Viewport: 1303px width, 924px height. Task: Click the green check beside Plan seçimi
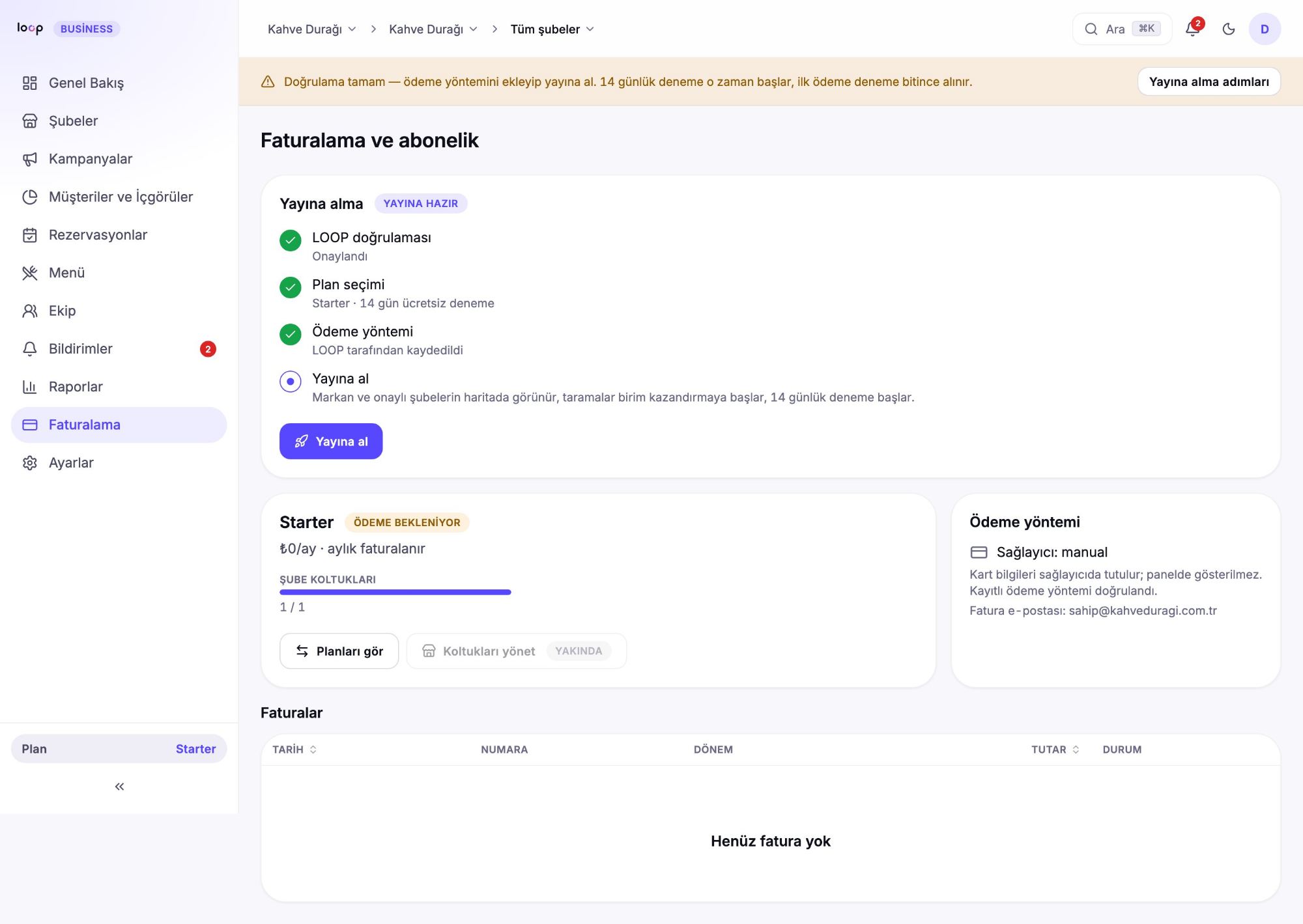pos(291,287)
